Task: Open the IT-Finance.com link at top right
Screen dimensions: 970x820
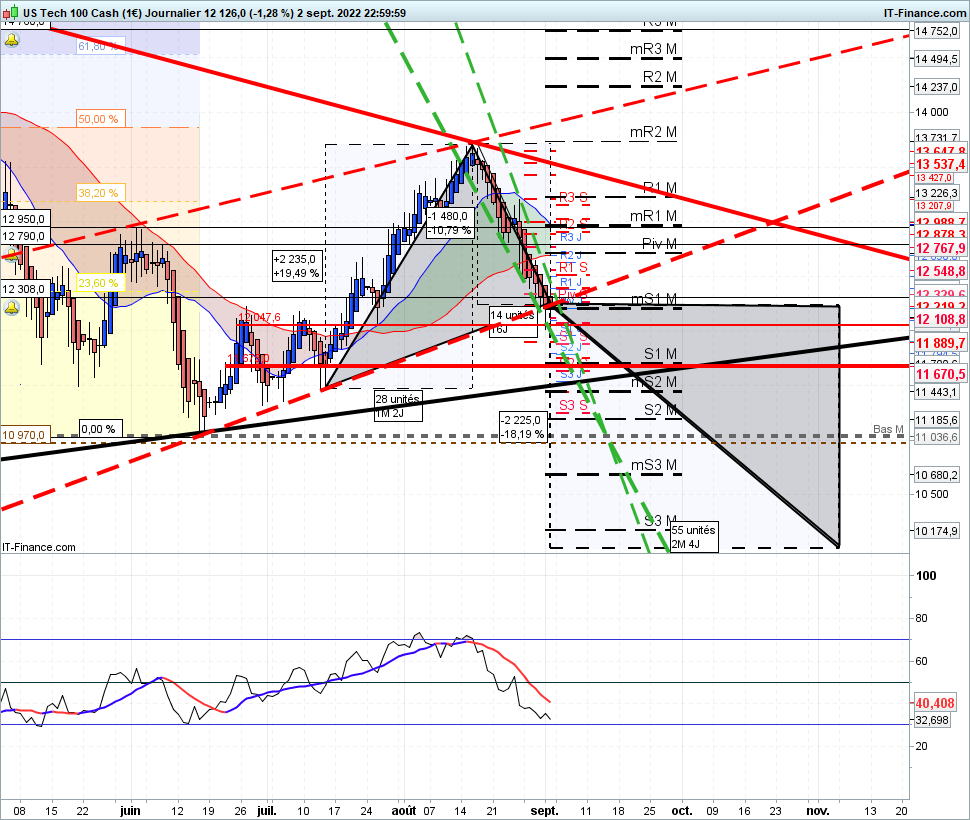Action: pos(924,13)
